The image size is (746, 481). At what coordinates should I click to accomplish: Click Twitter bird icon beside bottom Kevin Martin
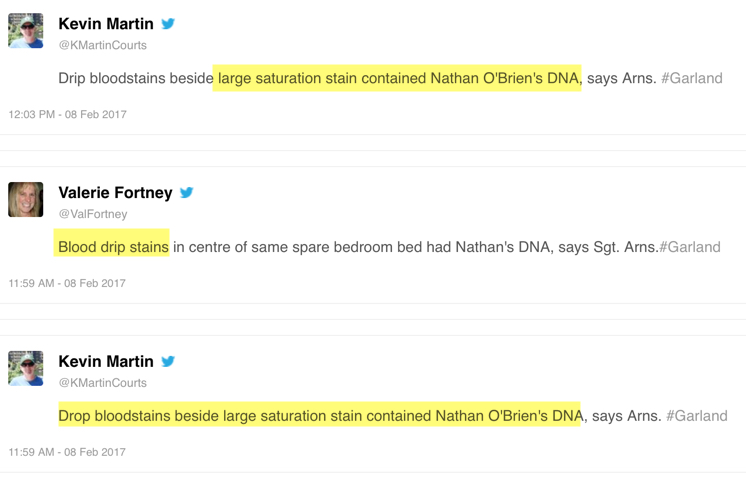point(168,362)
